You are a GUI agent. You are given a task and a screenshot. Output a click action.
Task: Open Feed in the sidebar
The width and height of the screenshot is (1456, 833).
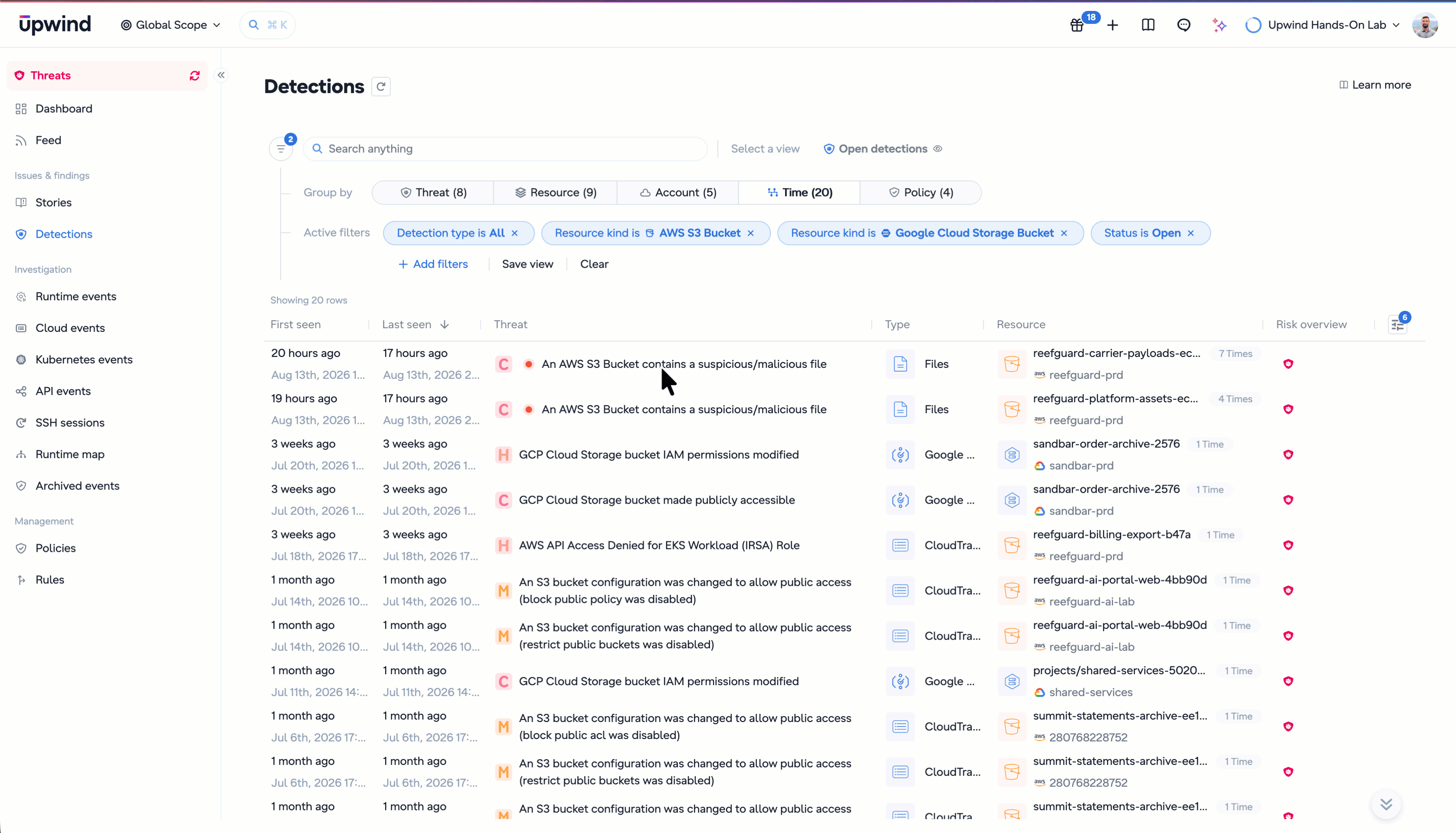(48, 140)
